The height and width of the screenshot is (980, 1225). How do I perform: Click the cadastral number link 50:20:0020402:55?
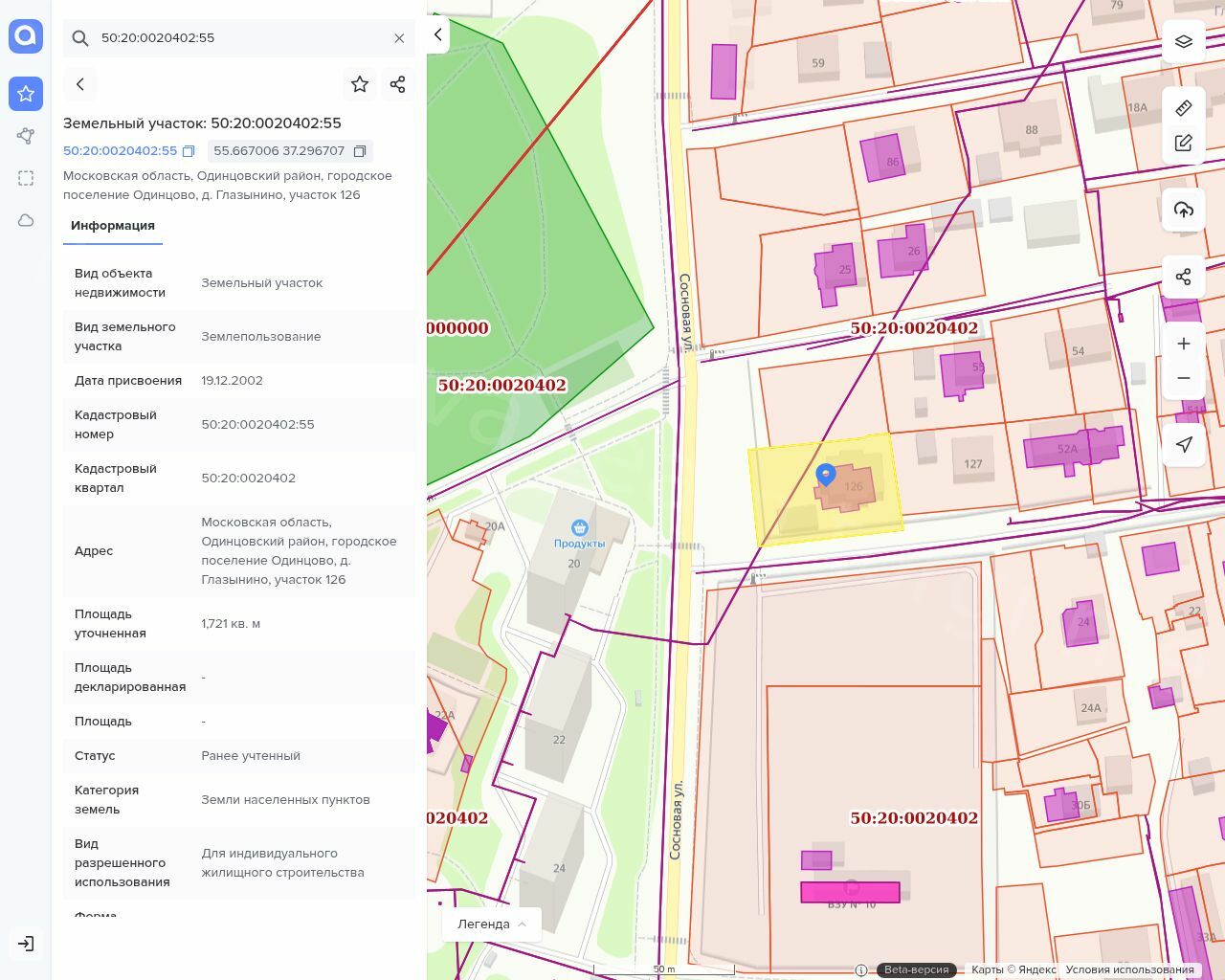click(x=120, y=151)
